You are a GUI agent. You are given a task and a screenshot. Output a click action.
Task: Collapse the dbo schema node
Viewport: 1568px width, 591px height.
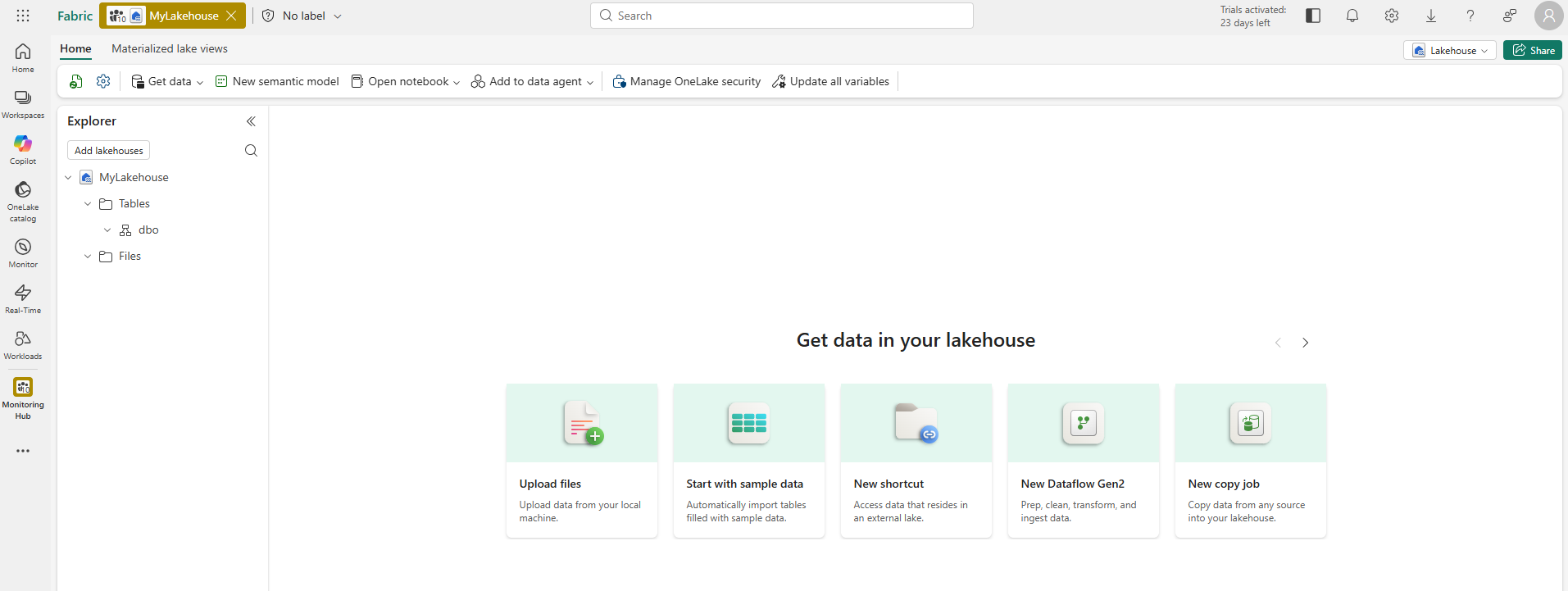107,230
